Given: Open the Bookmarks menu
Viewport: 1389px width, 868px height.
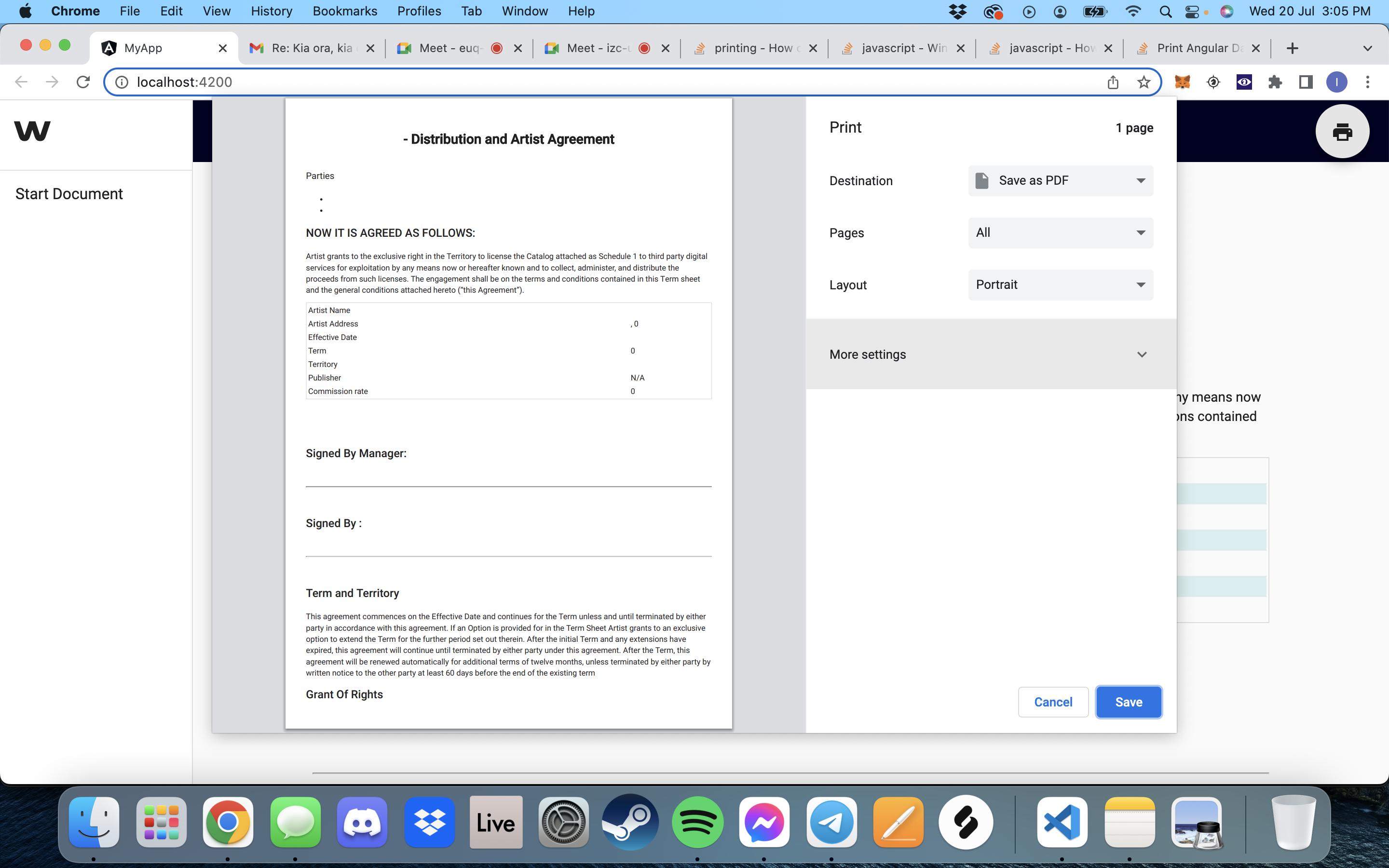Looking at the screenshot, I should click(344, 11).
